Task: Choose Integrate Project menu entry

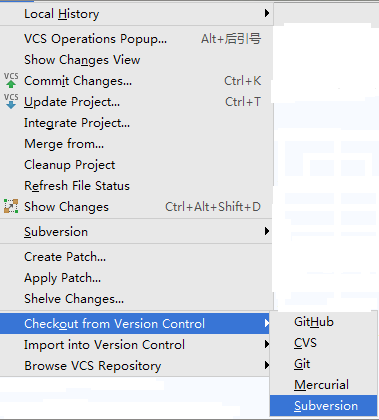Action: [x=136, y=123]
